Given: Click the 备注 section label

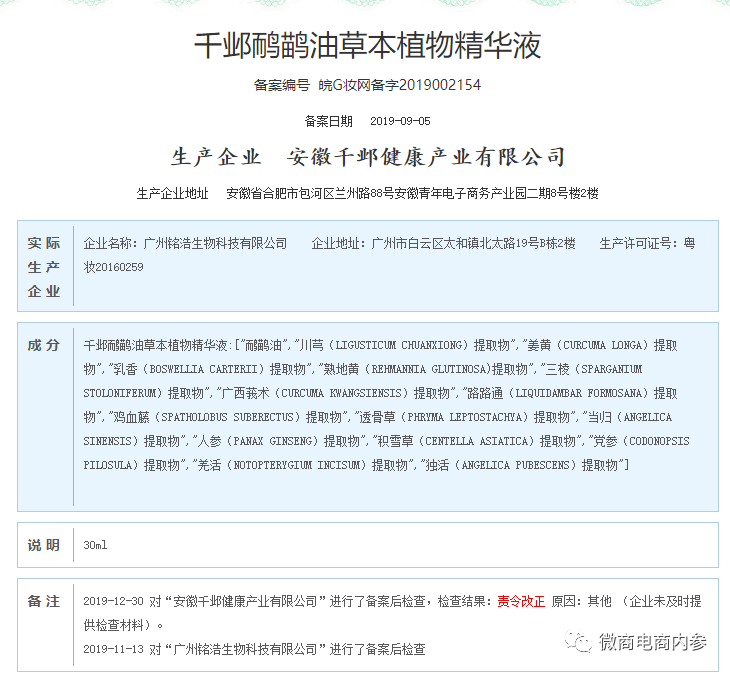Looking at the screenshot, I should pyautogui.click(x=44, y=601).
